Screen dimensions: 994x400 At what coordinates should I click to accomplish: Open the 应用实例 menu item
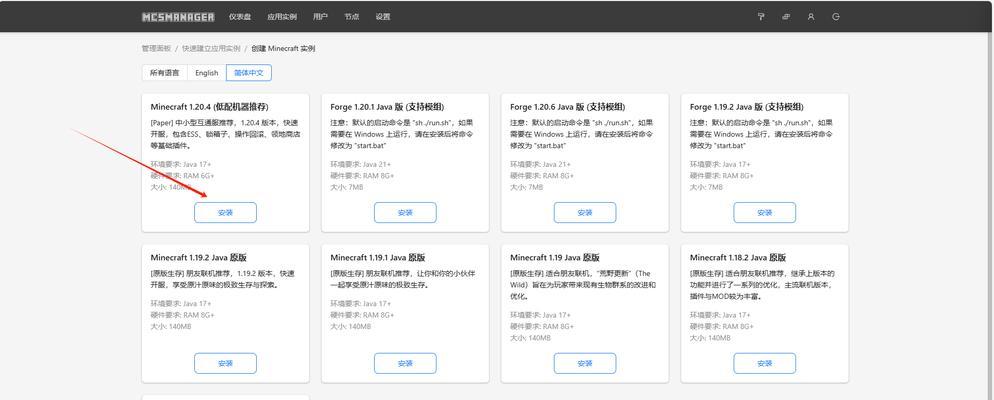pyautogui.click(x=282, y=17)
